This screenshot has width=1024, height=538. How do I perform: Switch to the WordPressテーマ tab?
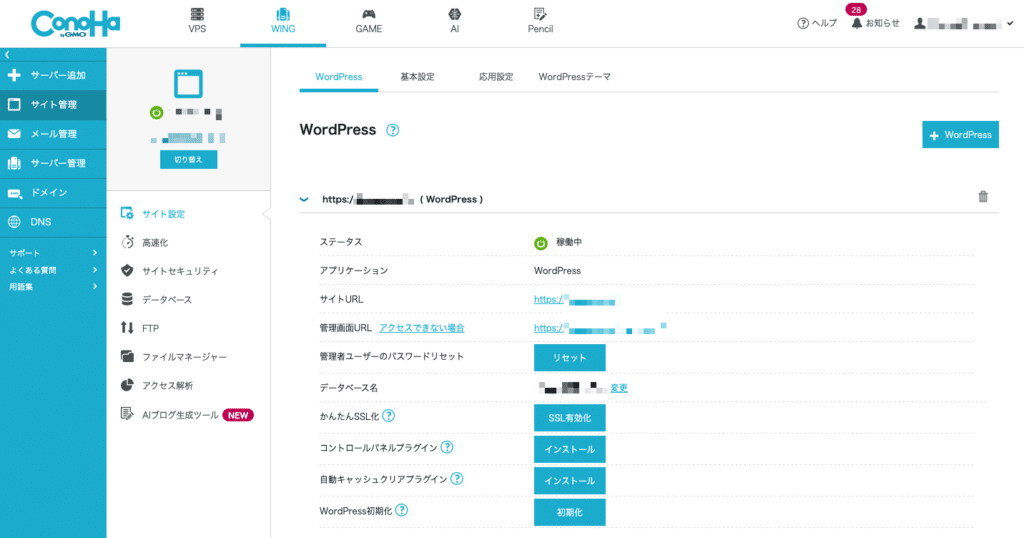575,77
